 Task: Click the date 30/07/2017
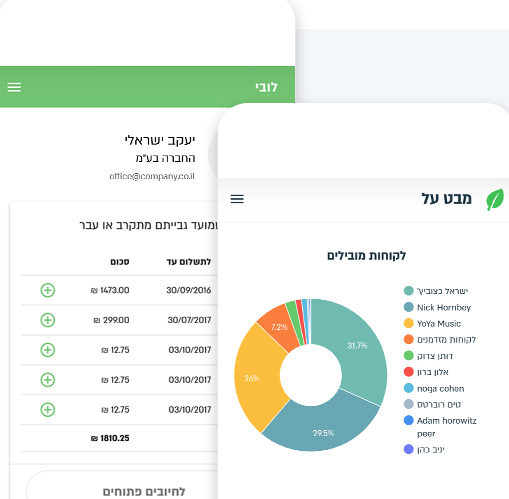[189, 320]
